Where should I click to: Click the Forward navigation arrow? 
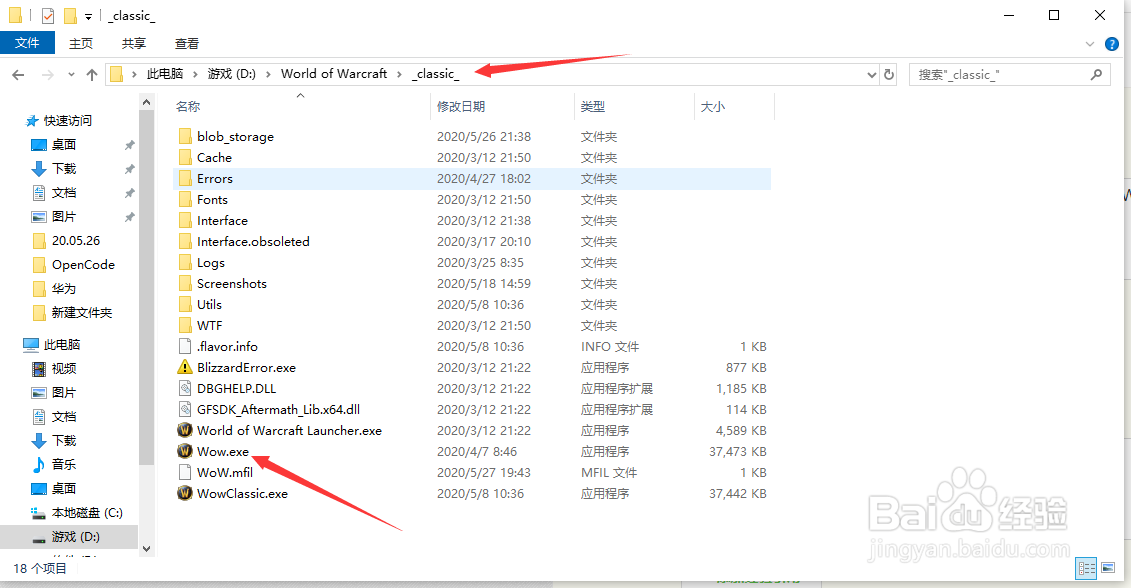point(48,74)
